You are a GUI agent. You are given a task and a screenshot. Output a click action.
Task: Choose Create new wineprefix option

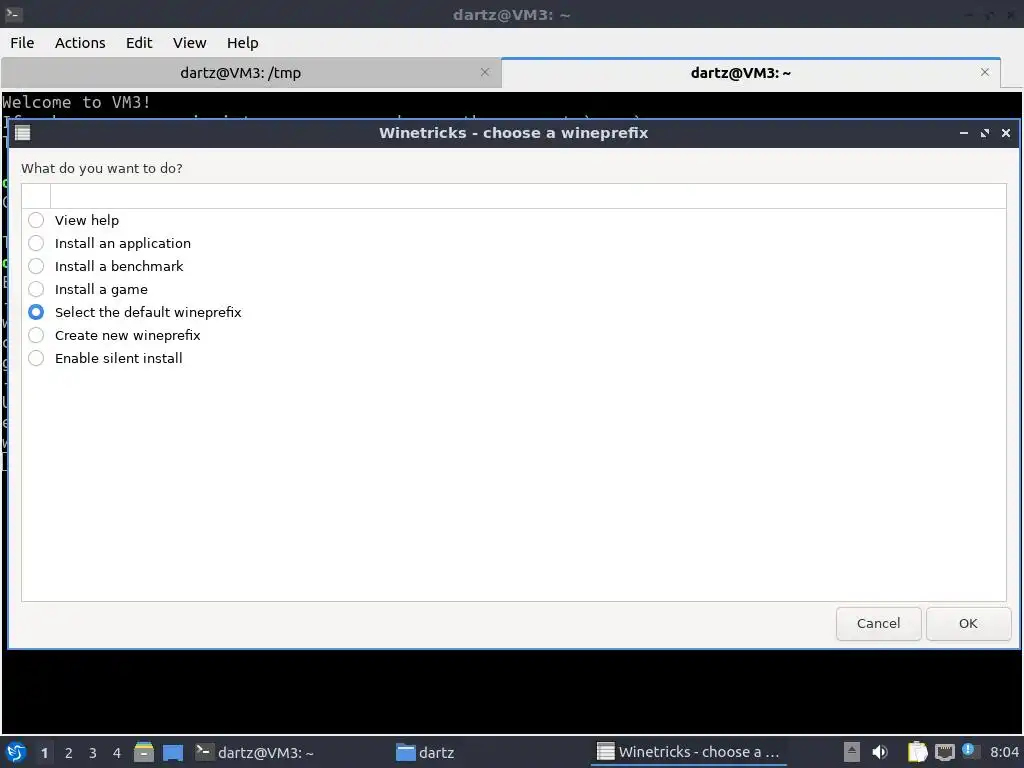36,335
